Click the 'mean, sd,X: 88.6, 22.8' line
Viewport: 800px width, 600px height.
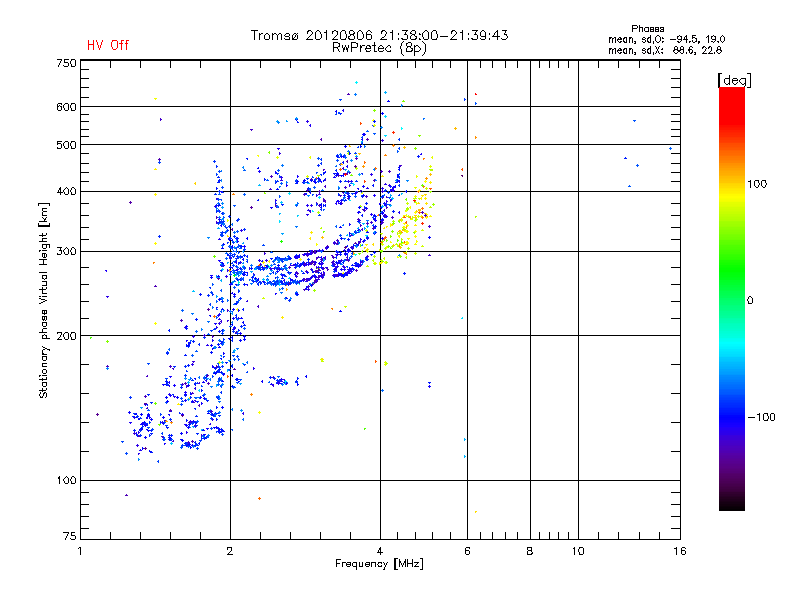pos(665,50)
